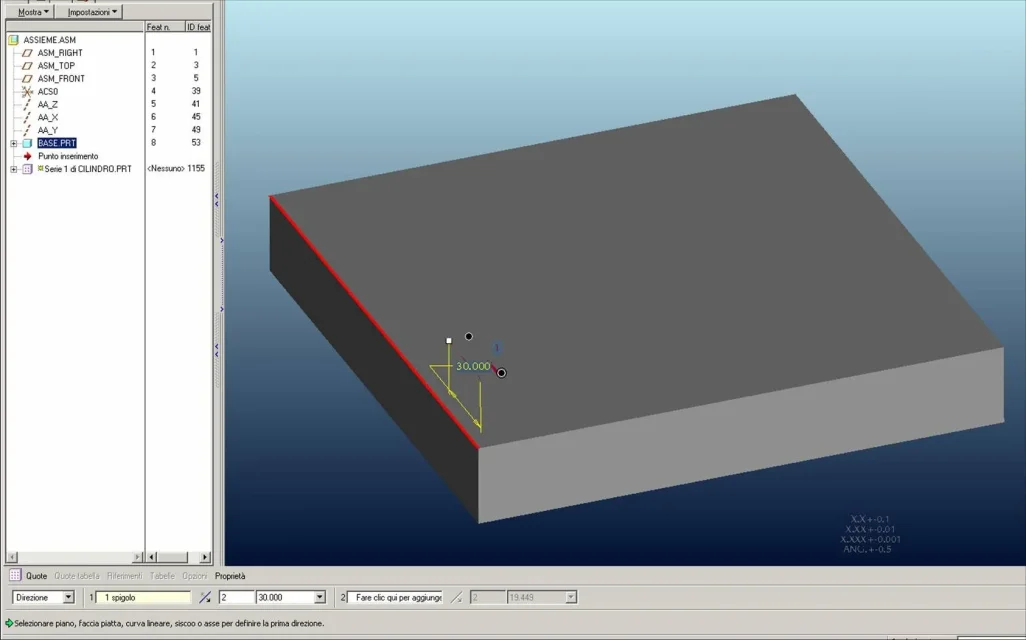The height and width of the screenshot is (640, 1026).
Task: Expand the Serie 1 di CILINDRO.PRT node
Action: [14, 169]
